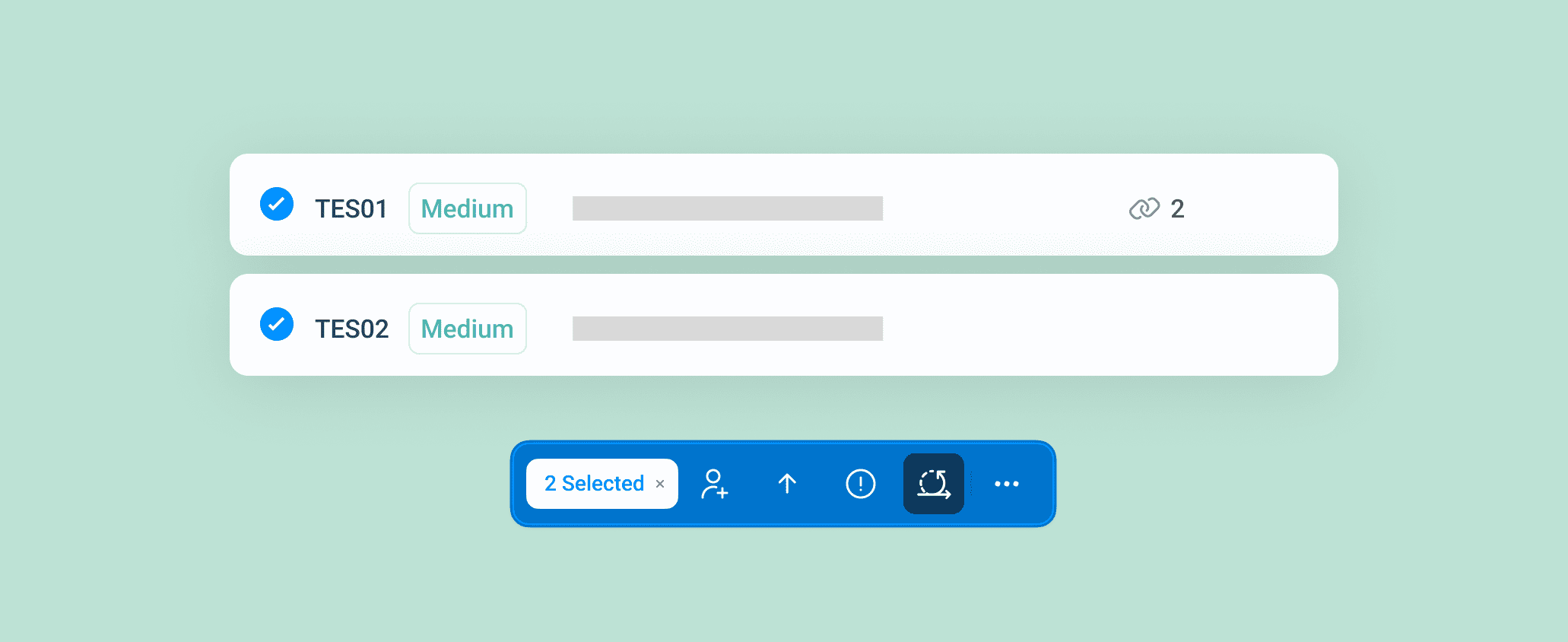Click the TES02 gray title placeholder
The height and width of the screenshot is (642, 1568).
coord(727,329)
